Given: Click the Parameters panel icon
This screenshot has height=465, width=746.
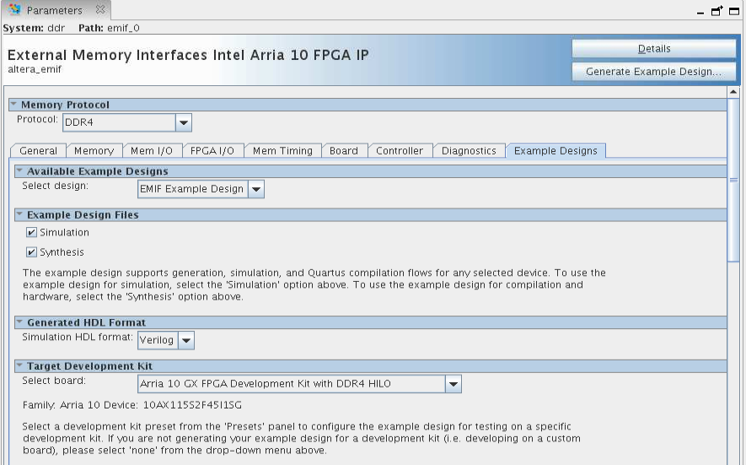Looking at the screenshot, I should (15, 10).
